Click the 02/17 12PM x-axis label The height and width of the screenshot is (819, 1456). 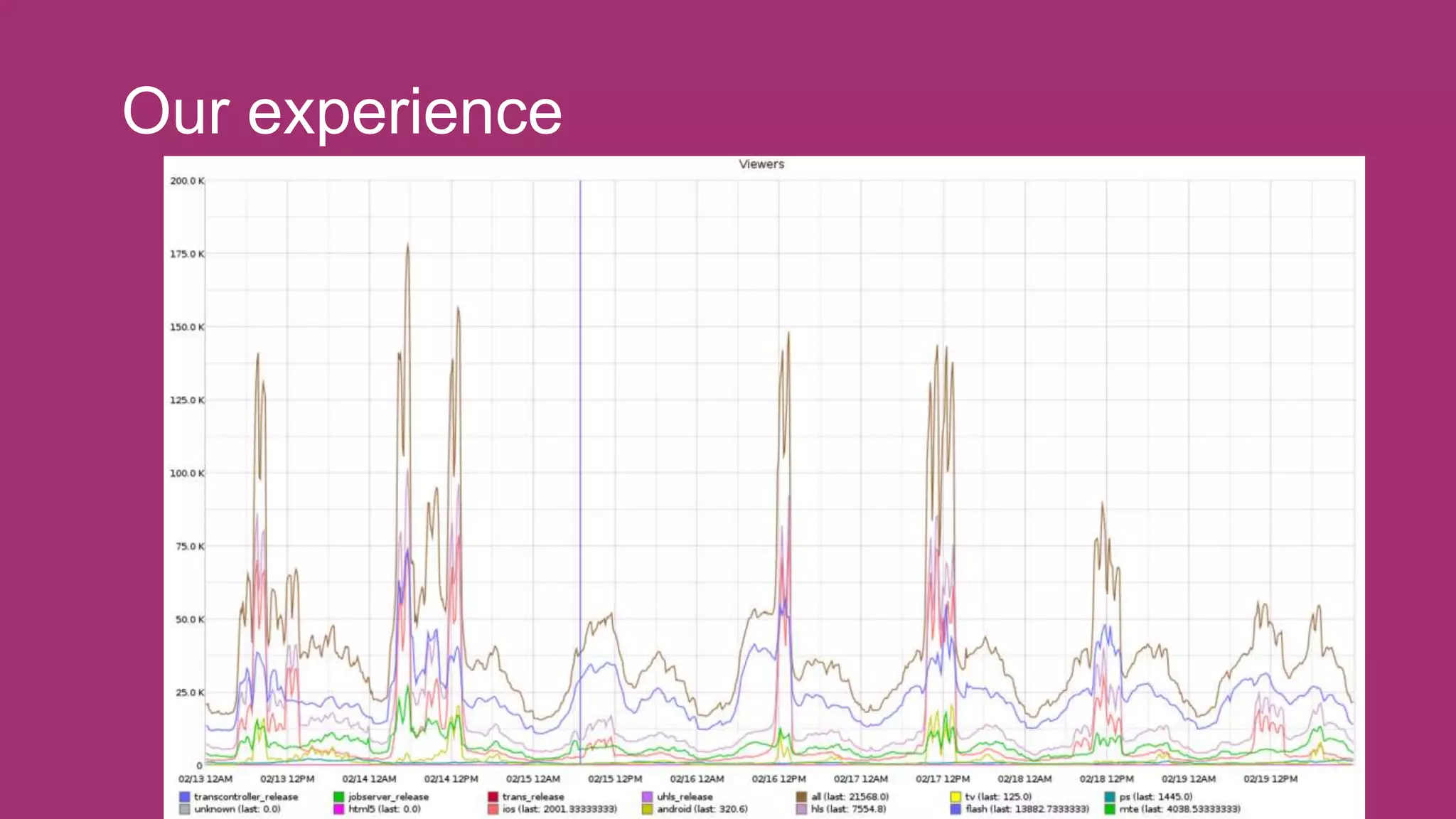pos(942,779)
